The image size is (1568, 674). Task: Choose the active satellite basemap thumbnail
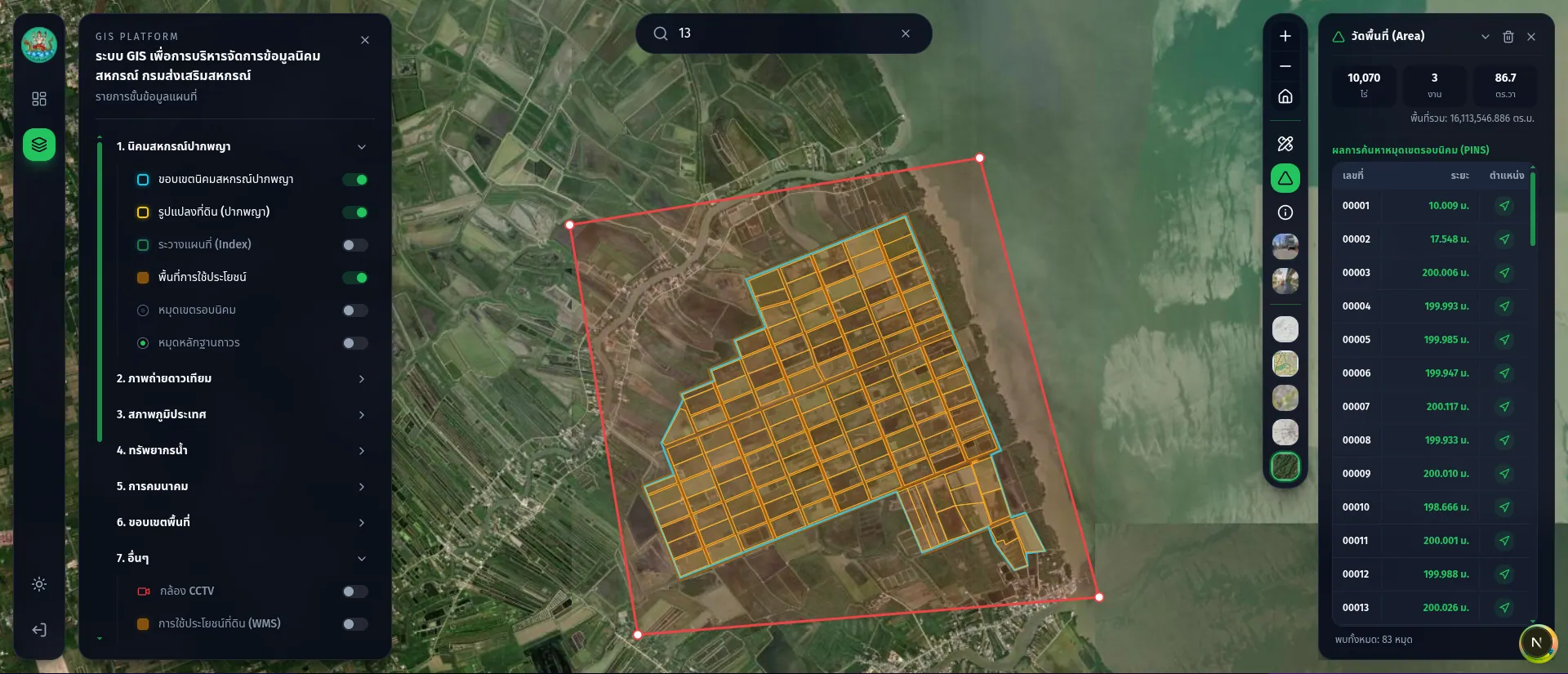point(1285,466)
